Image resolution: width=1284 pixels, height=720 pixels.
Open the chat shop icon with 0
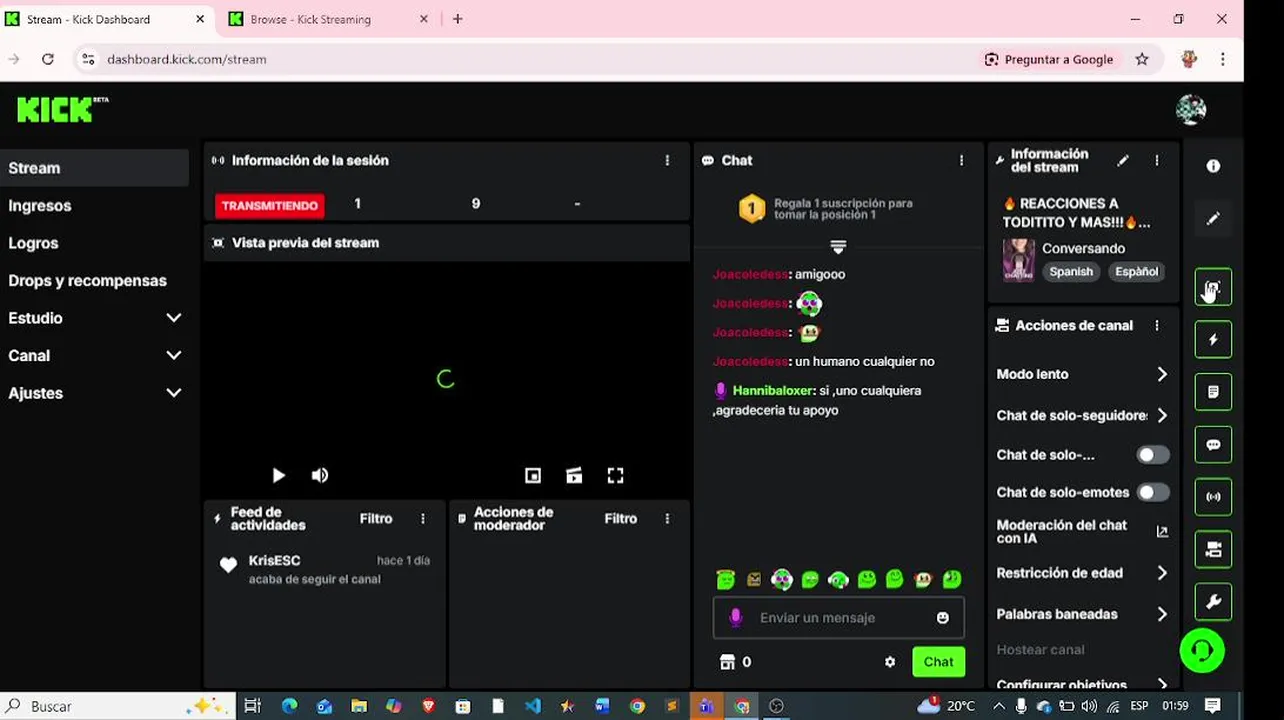click(x=735, y=662)
